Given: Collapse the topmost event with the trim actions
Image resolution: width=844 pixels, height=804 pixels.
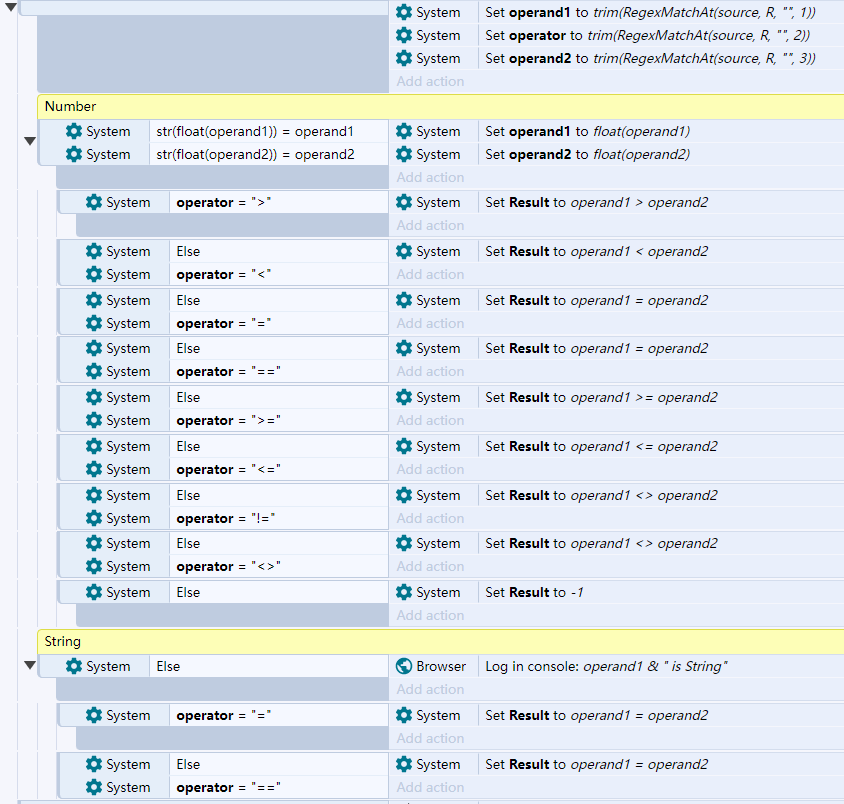Looking at the screenshot, I should click(11, 8).
